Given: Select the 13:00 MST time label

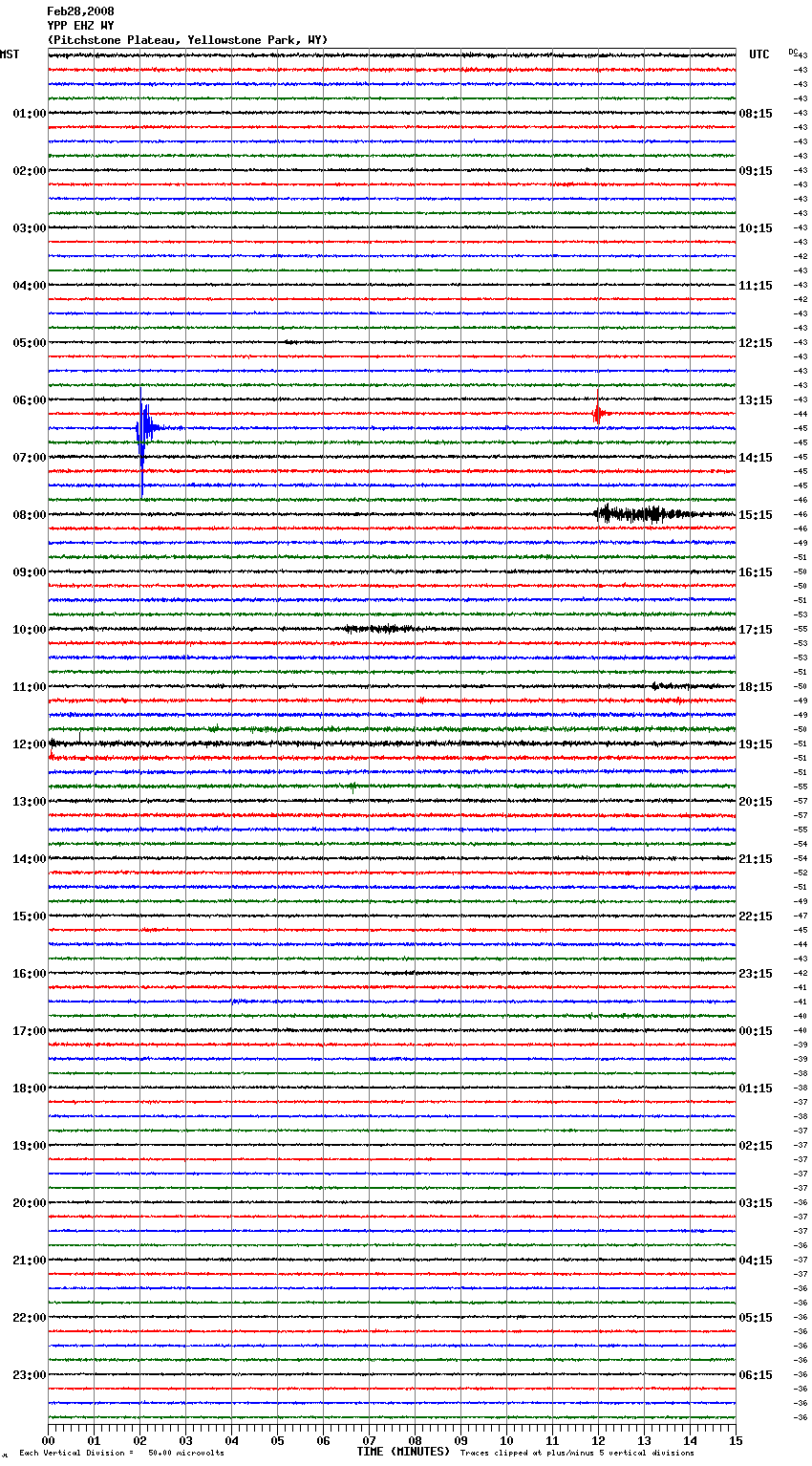Looking at the screenshot, I should [x=30, y=802].
